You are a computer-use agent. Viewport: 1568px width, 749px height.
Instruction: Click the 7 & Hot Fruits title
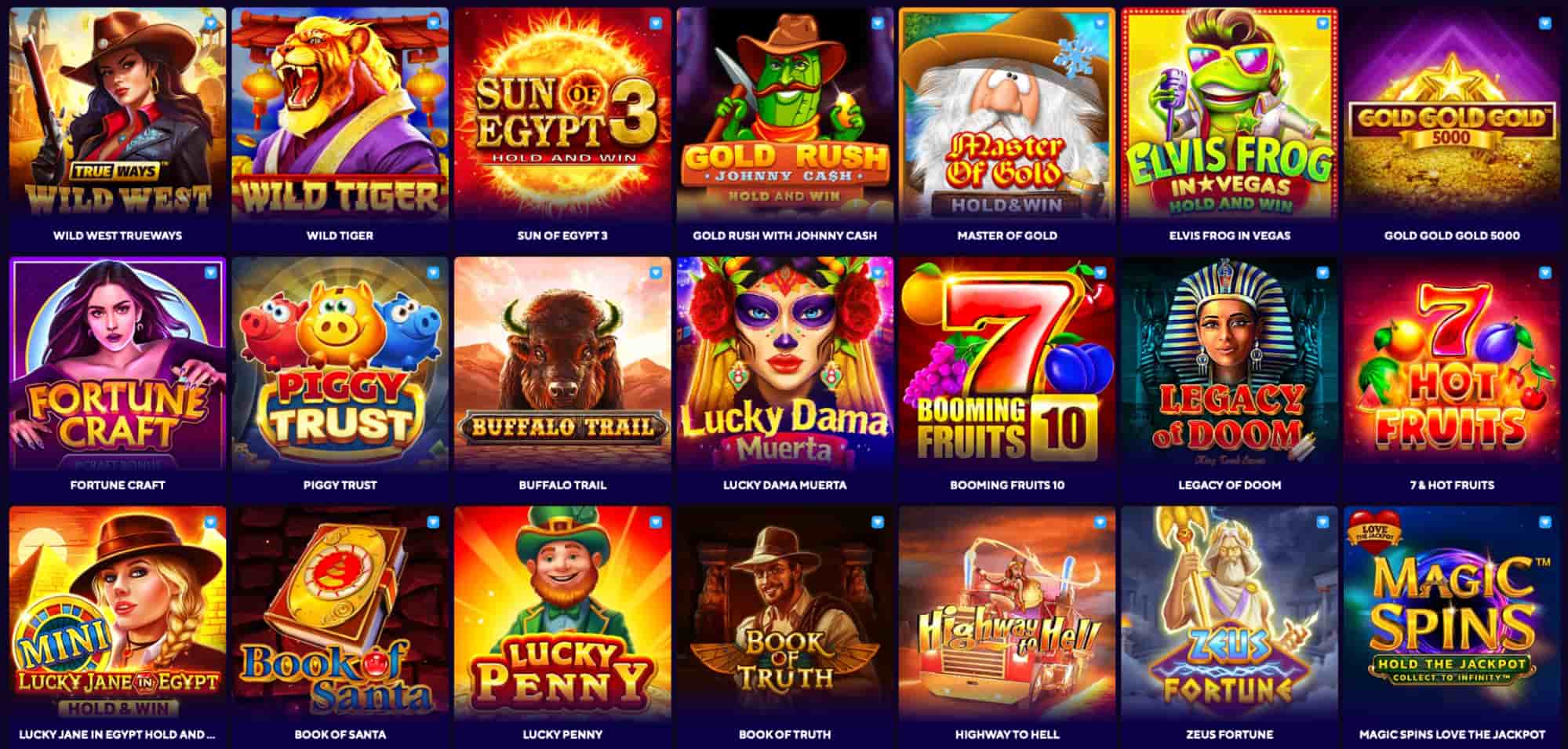click(1452, 485)
